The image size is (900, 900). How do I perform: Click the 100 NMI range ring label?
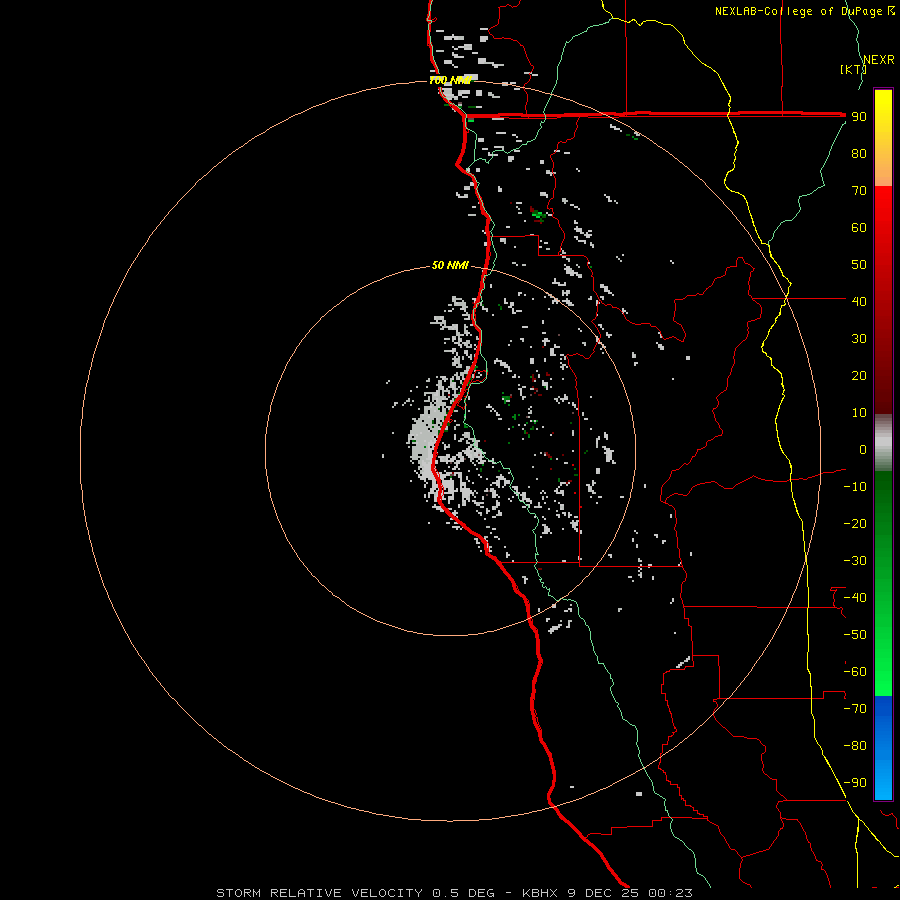451,80
